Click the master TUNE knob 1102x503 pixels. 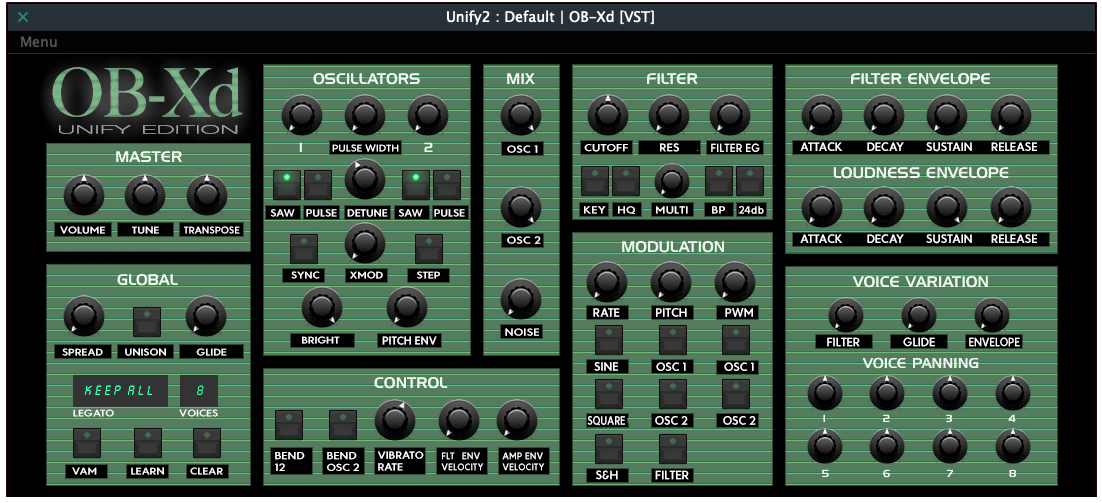point(145,195)
